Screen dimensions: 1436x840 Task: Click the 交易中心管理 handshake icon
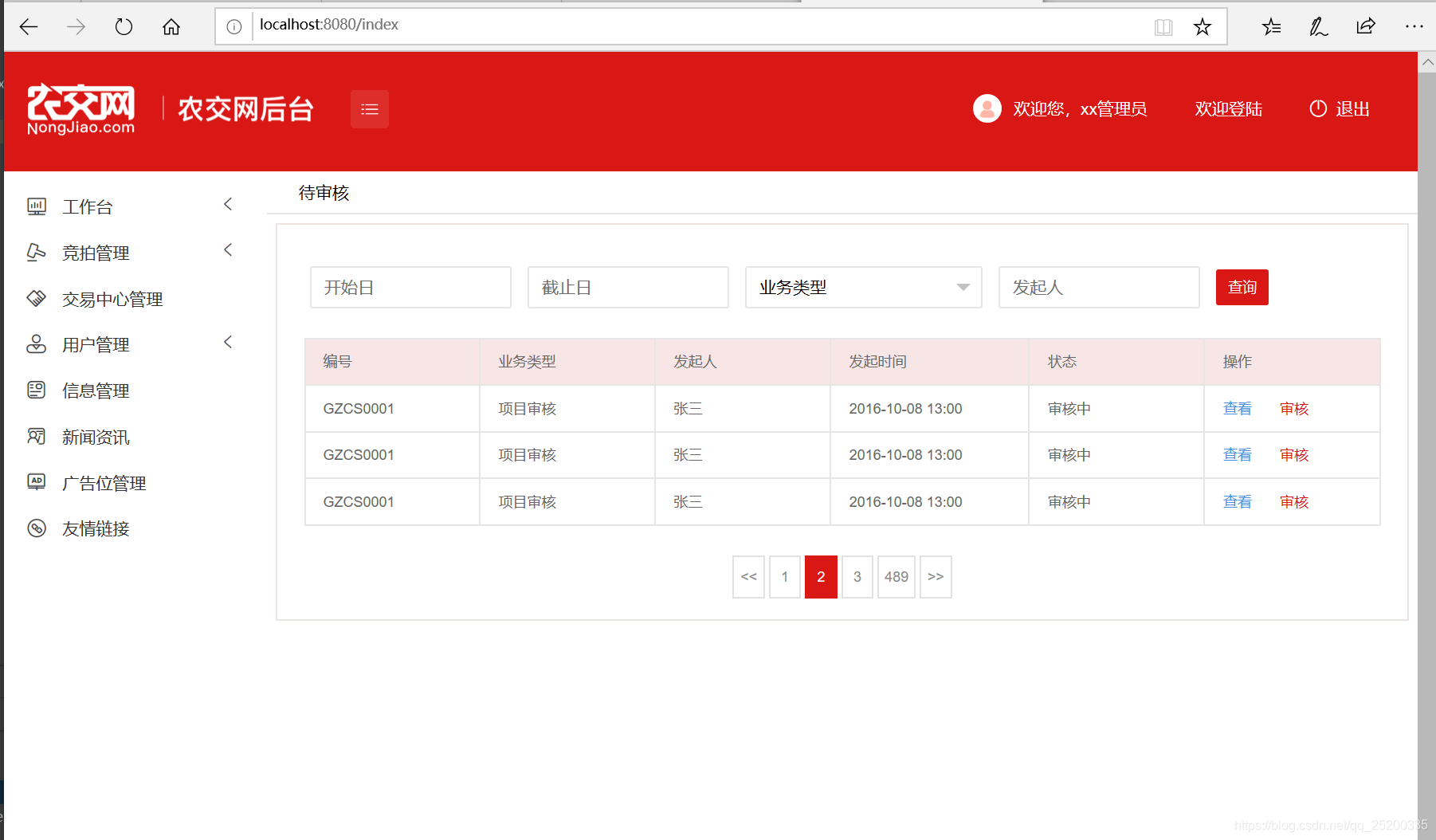(37, 299)
